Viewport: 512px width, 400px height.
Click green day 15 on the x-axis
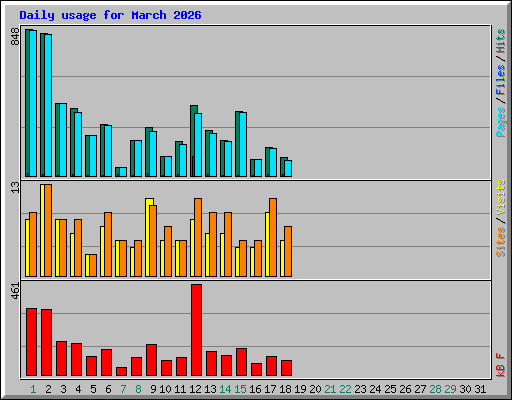pos(240,389)
